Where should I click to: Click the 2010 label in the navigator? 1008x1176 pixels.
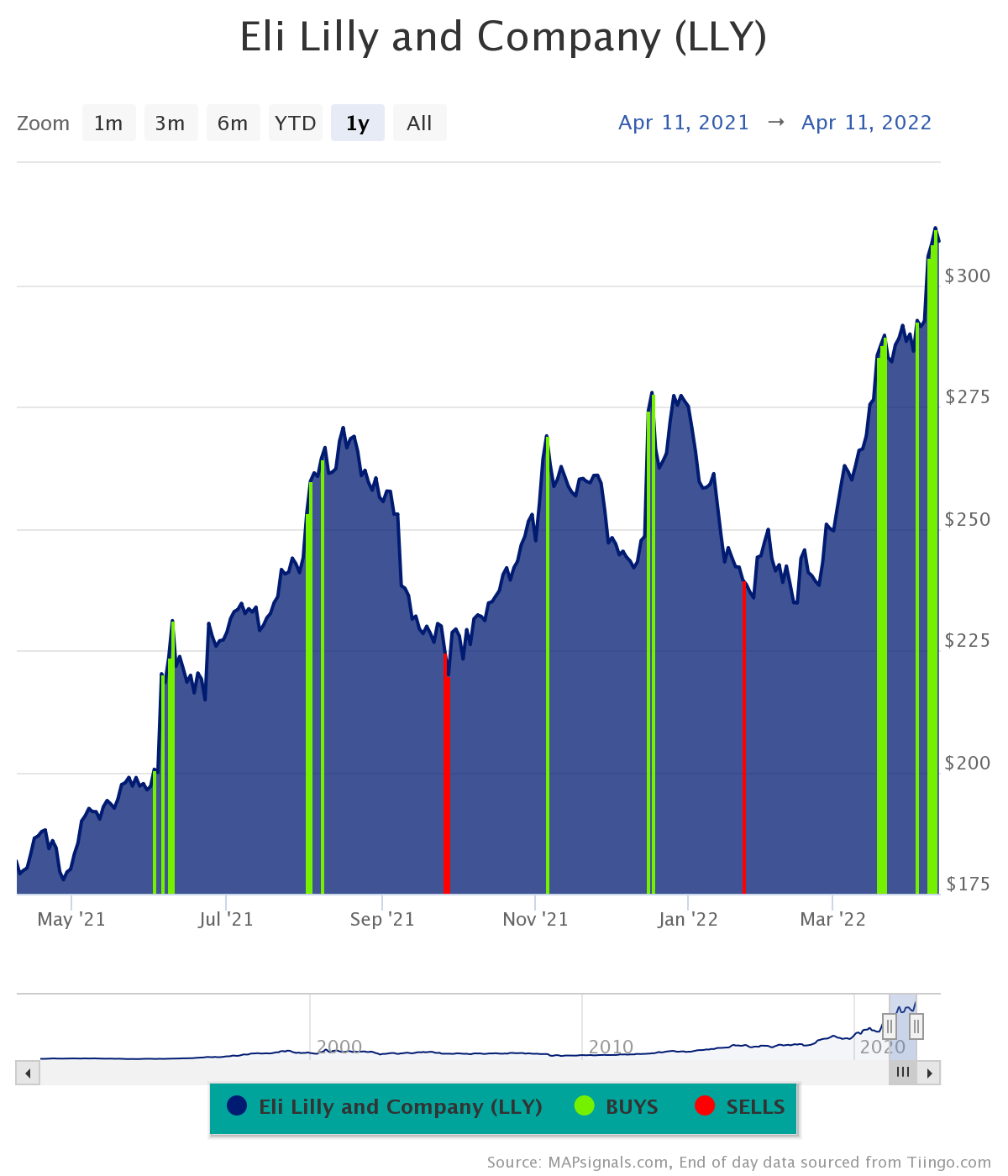point(612,1047)
